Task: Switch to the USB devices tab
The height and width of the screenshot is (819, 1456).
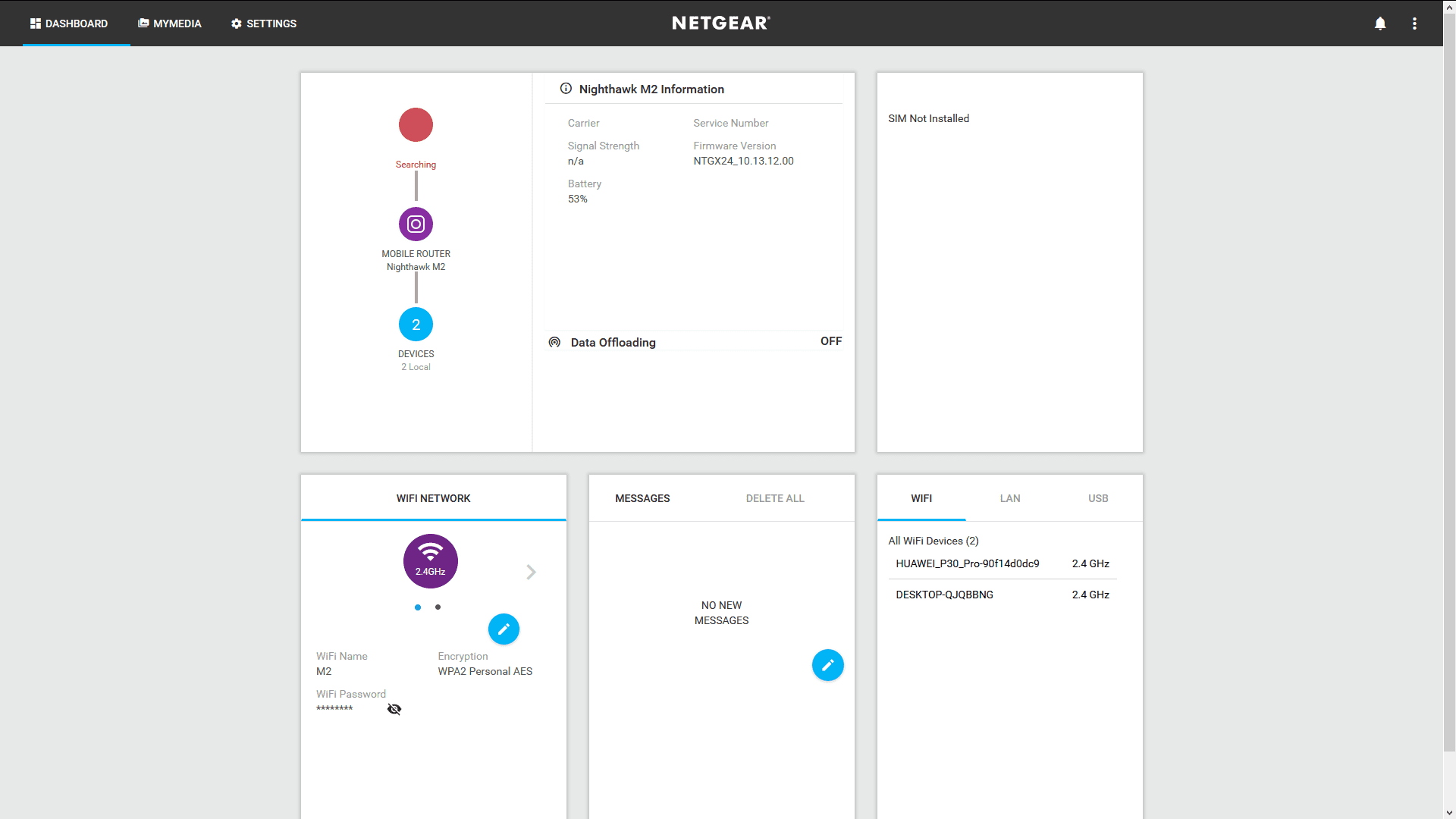Action: pyautogui.click(x=1097, y=498)
